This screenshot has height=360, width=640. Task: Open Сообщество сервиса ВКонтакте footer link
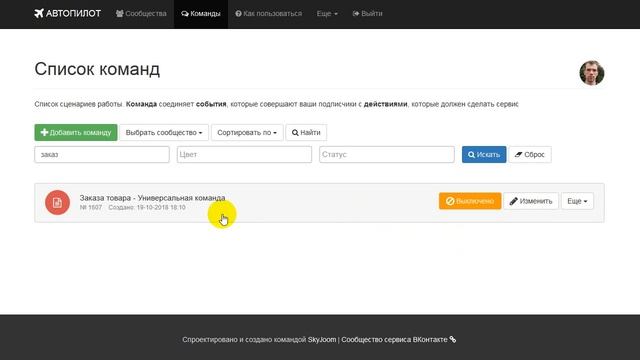click(398, 339)
